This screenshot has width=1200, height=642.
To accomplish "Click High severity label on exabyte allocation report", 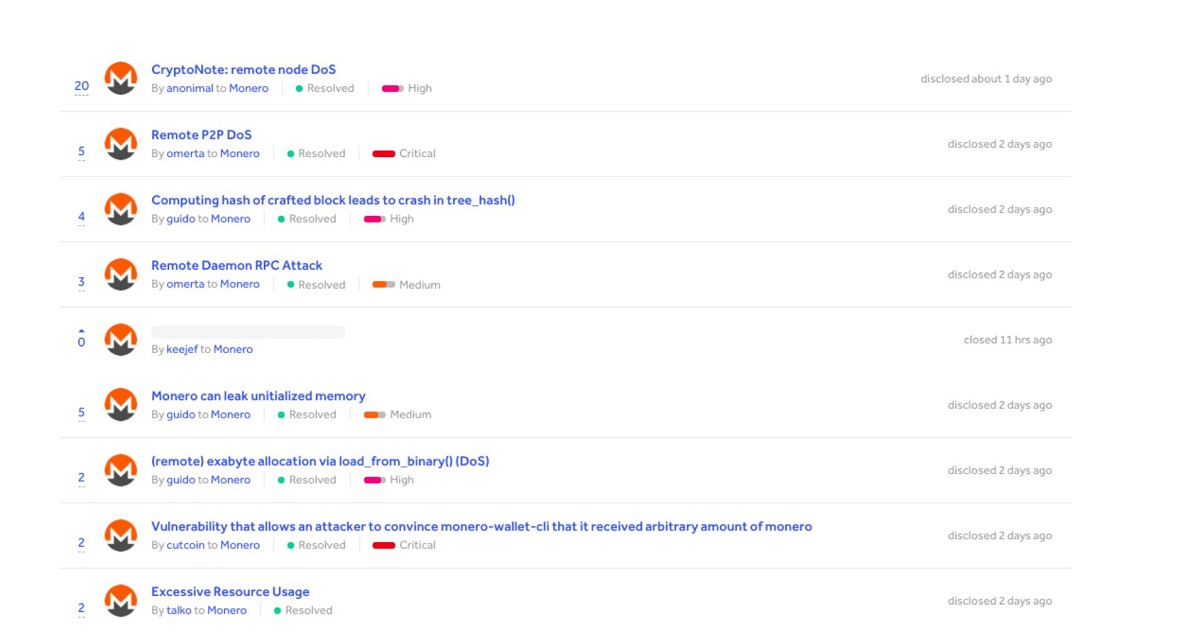I will tap(402, 480).
